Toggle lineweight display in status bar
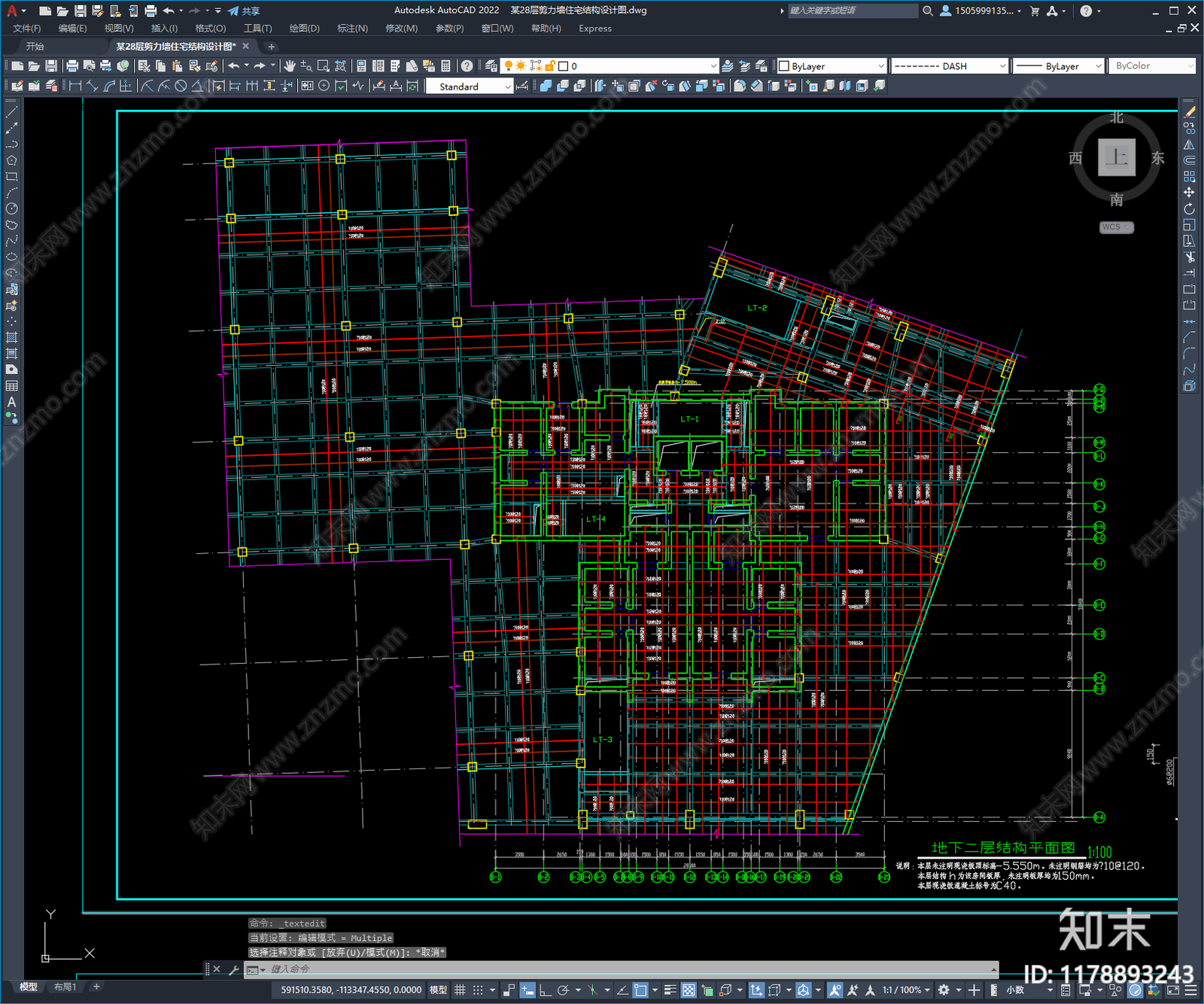Viewport: 1204px width, 1004px height. point(670,990)
